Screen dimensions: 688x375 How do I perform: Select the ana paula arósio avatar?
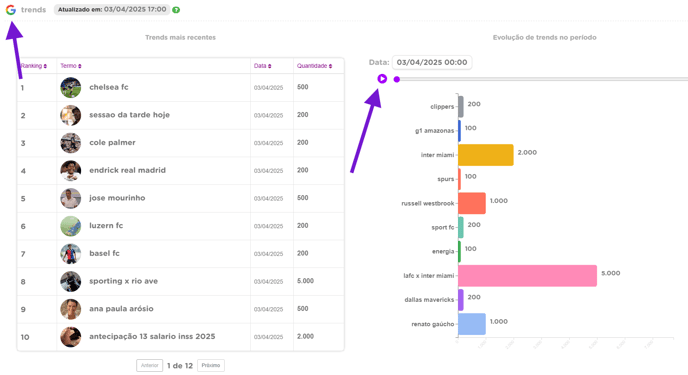(x=71, y=309)
